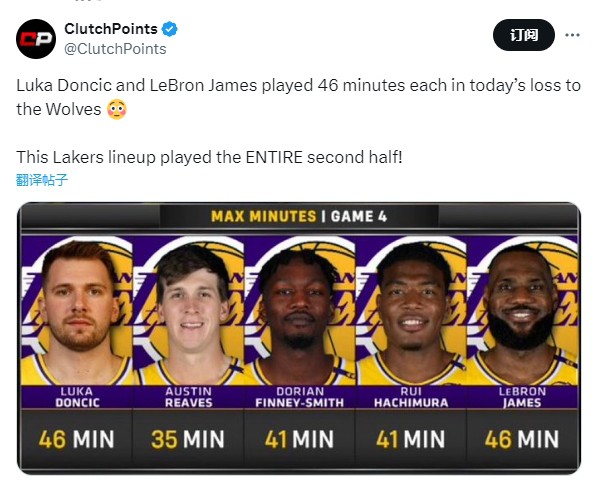This screenshot has width=592, height=484.
Task: Click Luka Doncic's 46 MIN stat
Action: (77, 439)
